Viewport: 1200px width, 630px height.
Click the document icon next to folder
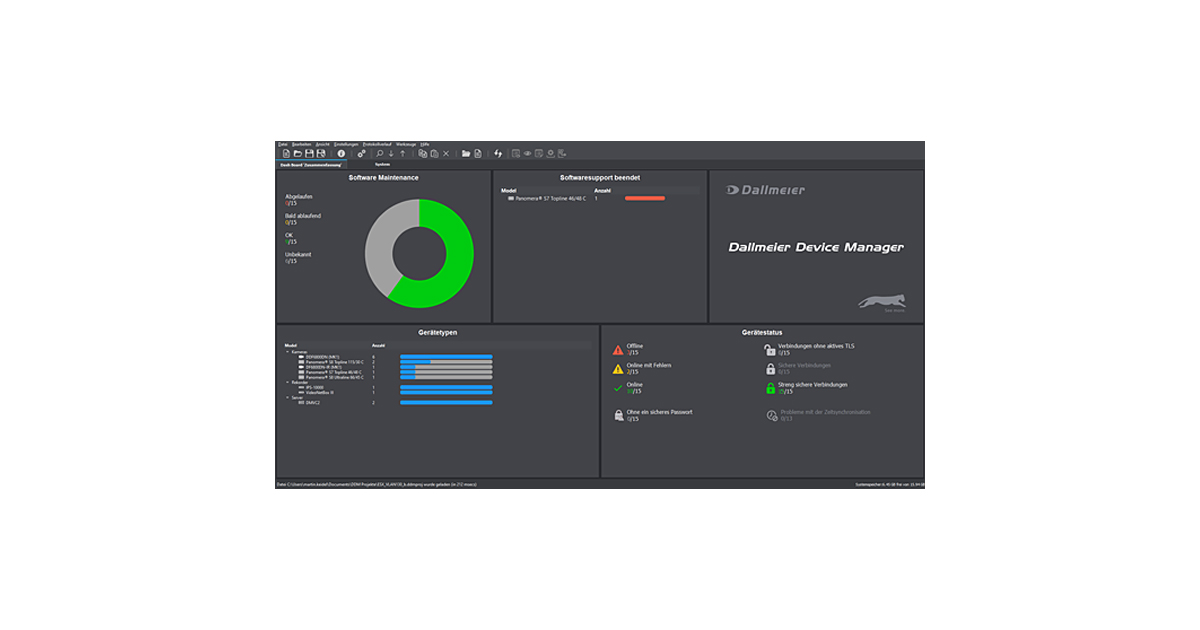pos(478,153)
